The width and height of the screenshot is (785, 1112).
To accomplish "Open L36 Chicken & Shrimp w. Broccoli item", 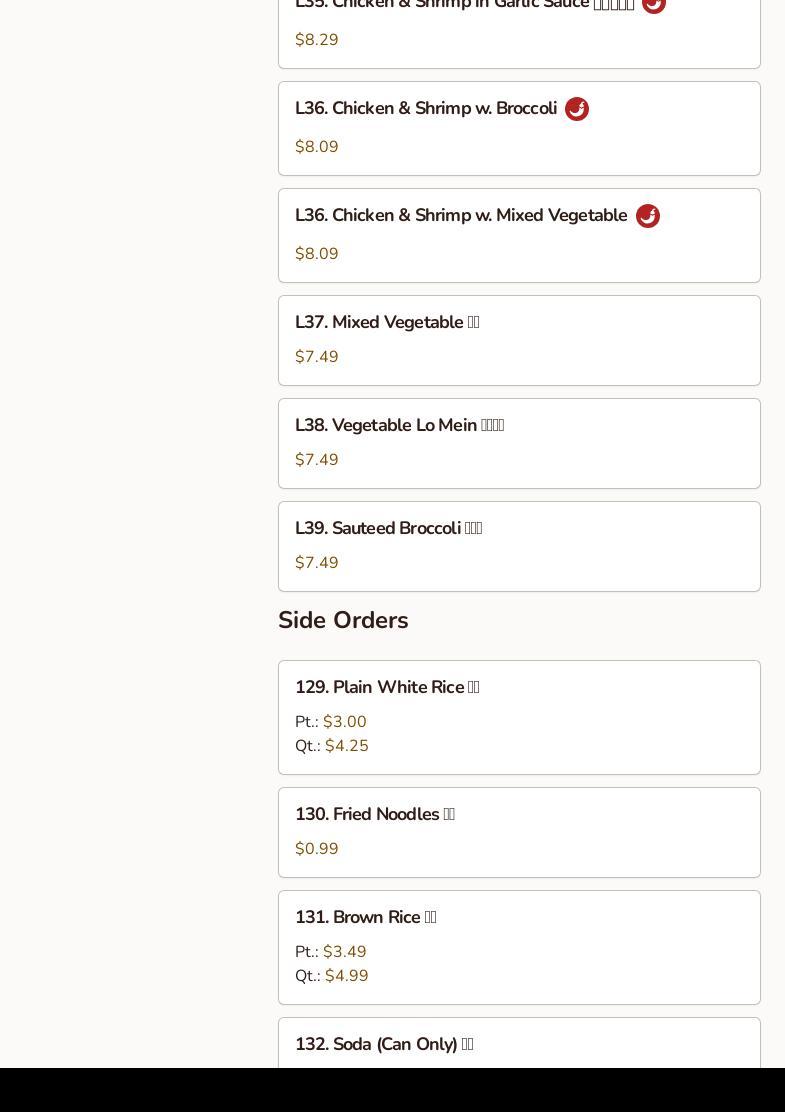I will (x=519, y=128).
